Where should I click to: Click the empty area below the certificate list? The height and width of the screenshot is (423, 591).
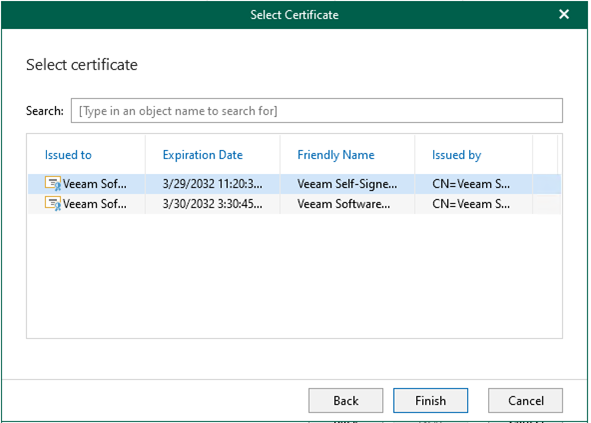click(x=294, y=275)
